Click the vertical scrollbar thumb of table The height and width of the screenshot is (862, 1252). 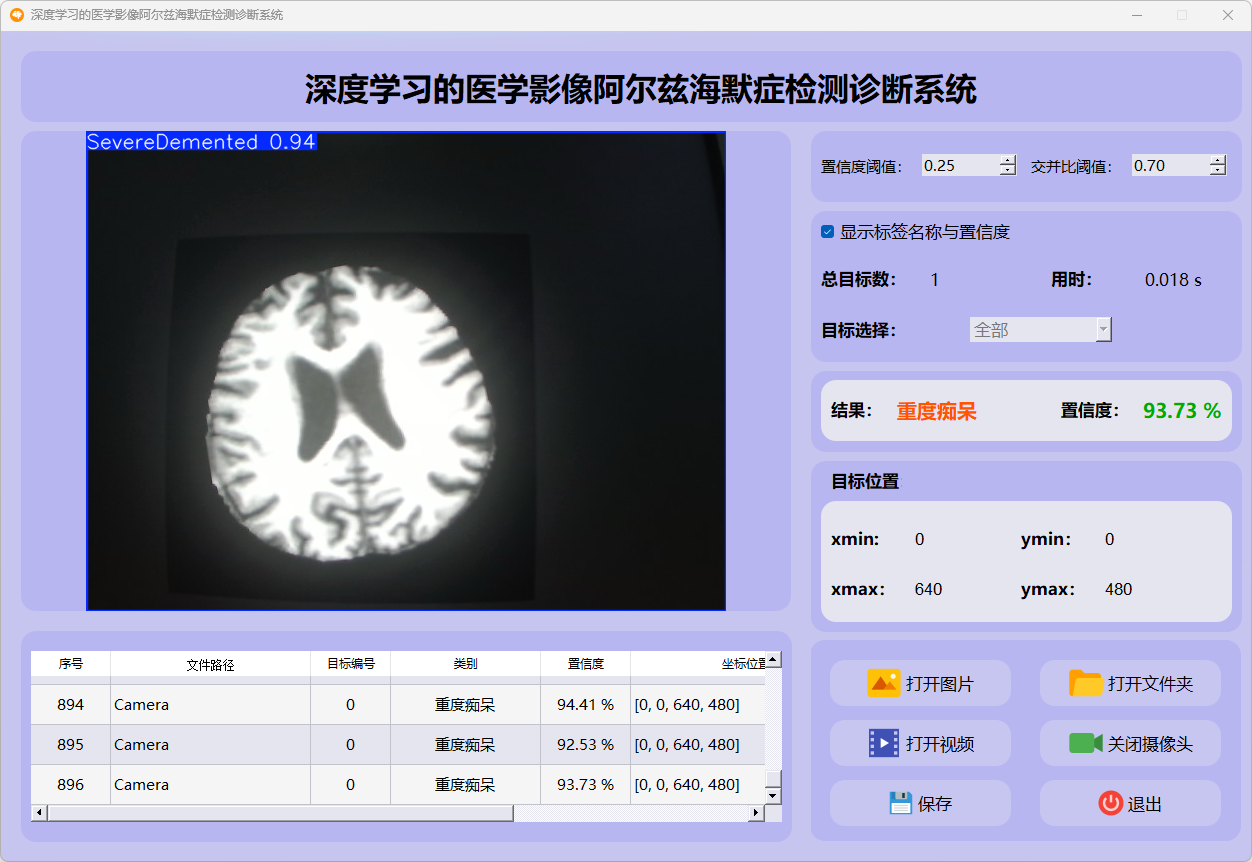point(773,780)
